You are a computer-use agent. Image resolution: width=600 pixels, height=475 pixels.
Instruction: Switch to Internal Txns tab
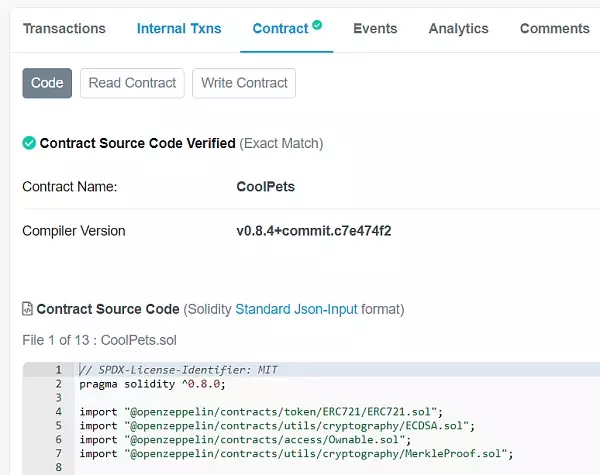pyautogui.click(x=179, y=29)
